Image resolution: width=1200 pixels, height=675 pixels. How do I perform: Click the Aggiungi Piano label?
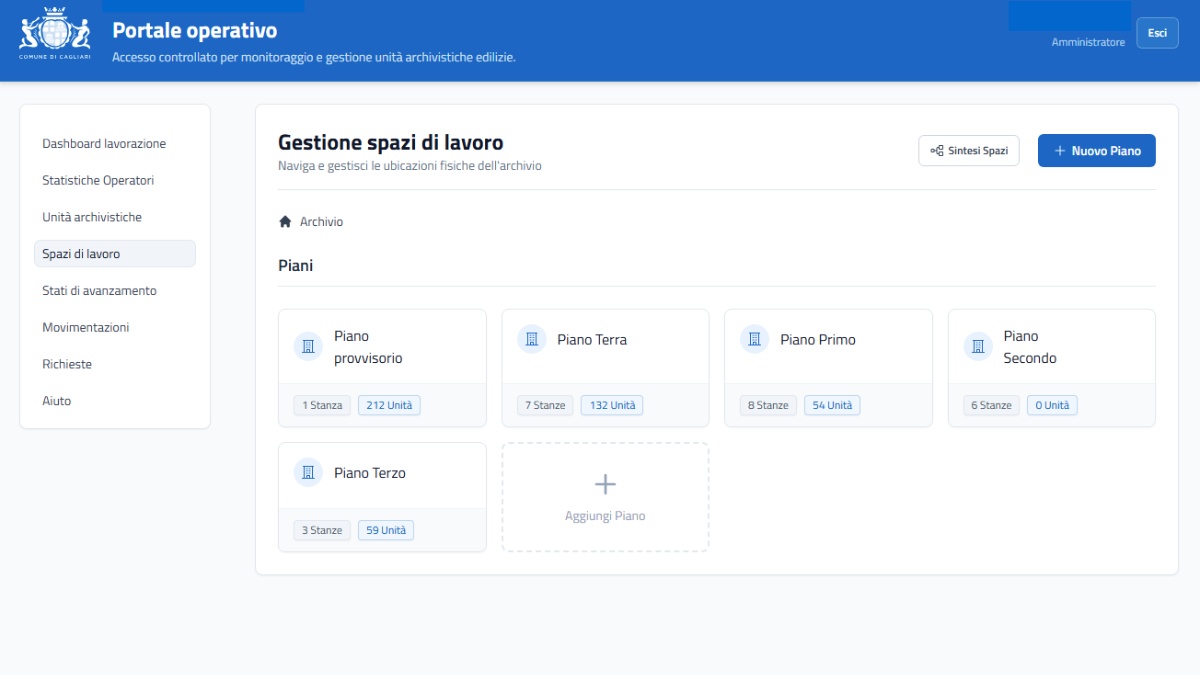point(605,517)
